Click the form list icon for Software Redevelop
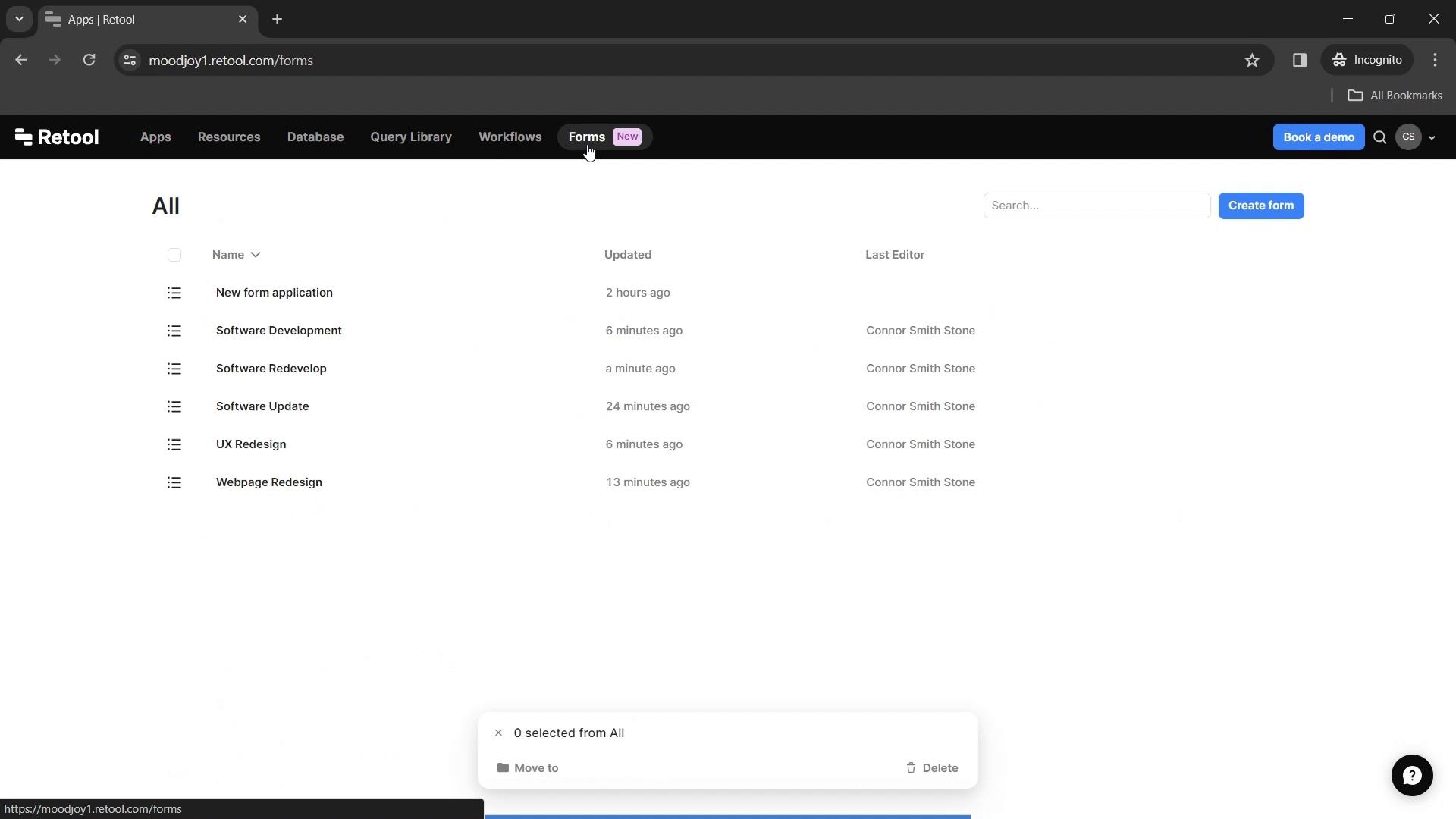This screenshot has height=819, width=1456. click(174, 368)
